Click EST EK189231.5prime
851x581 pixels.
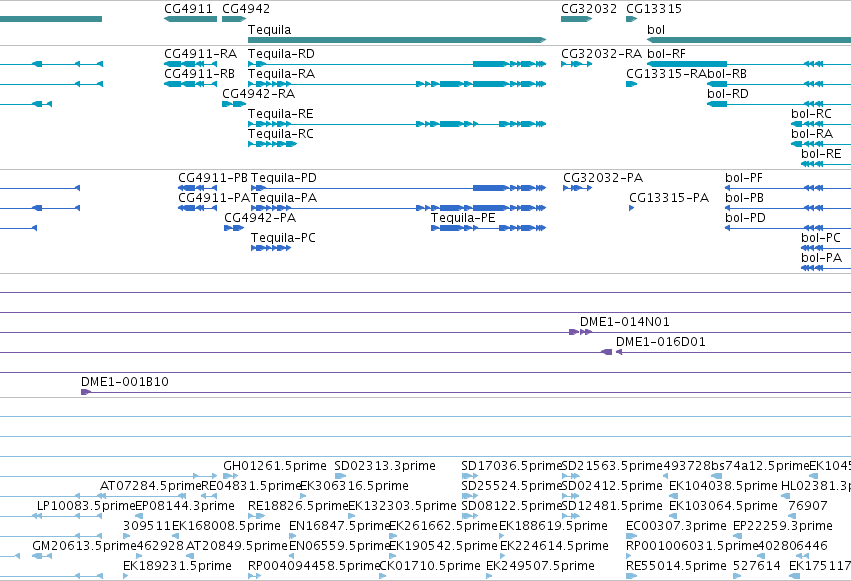[177, 566]
